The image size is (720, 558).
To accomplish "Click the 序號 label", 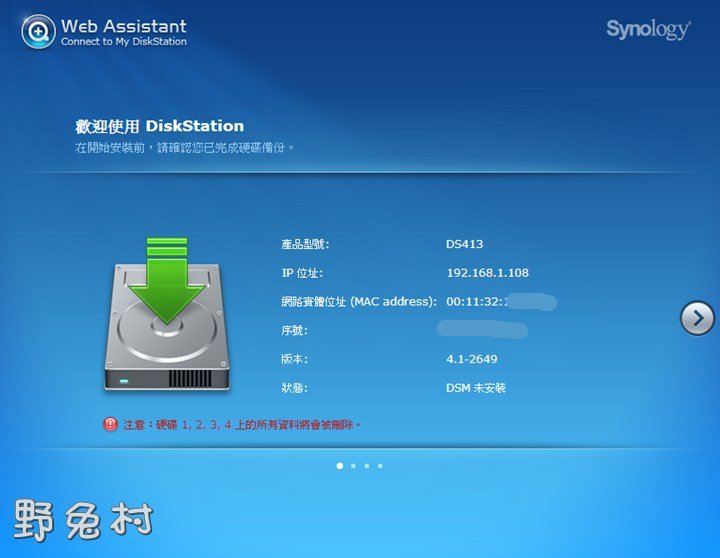I will pyautogui.click(x=294, y=330).
